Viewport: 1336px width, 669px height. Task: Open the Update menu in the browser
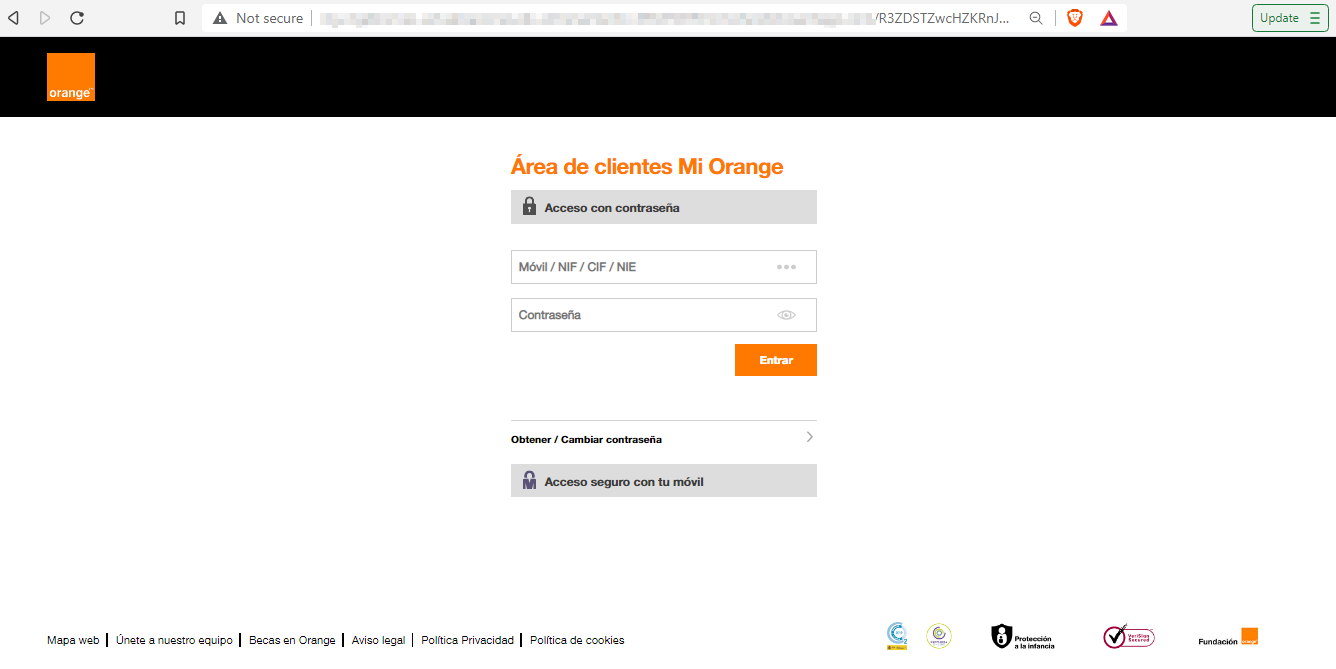pyautogui.click(x=1289, y=17)
